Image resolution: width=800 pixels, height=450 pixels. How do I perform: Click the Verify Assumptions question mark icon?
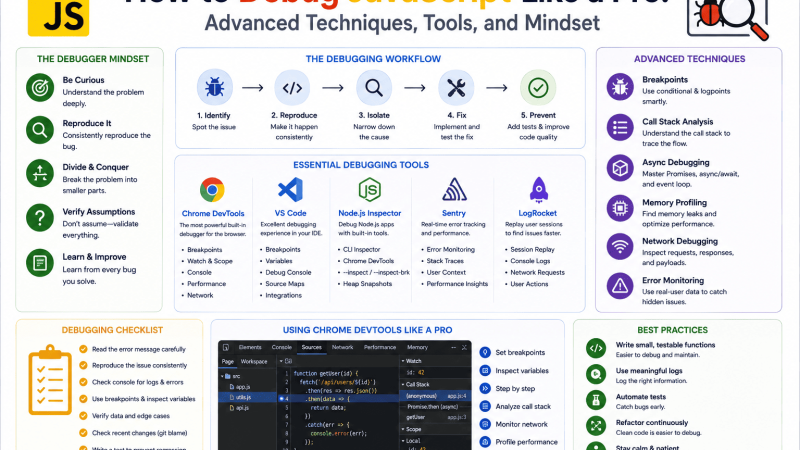click(40, 218)
